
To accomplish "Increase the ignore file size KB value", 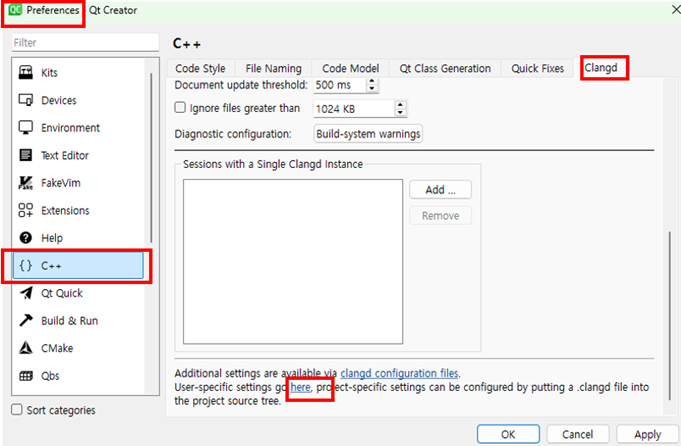I will click(400, 105).
